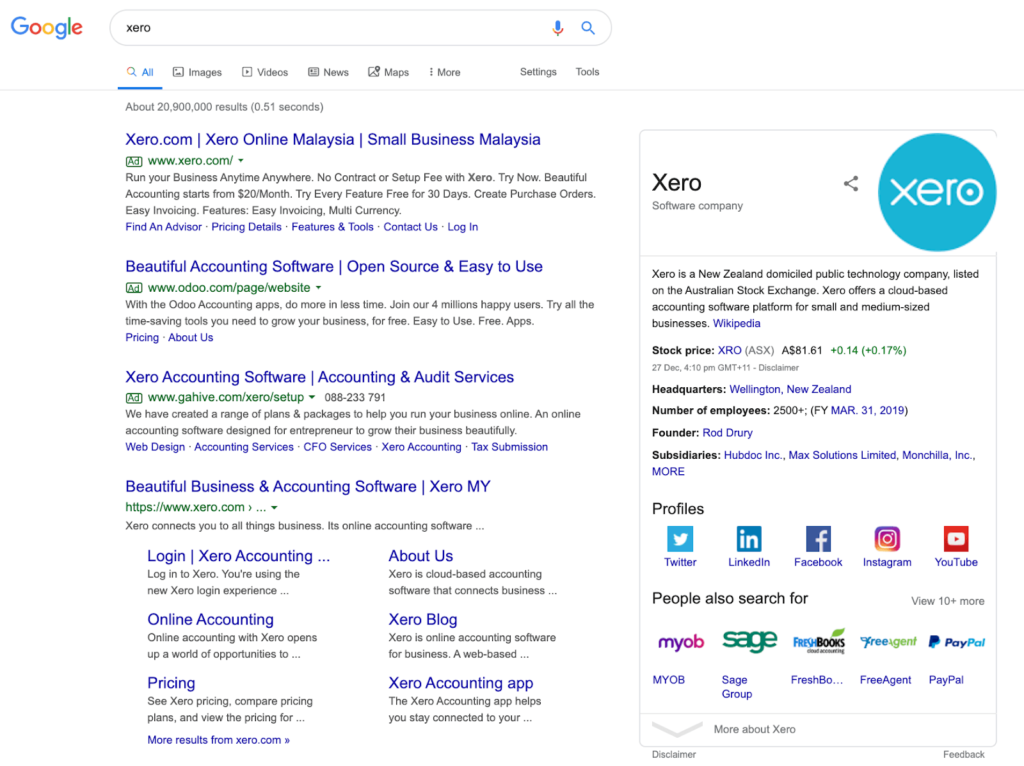Click the MYOB logo thumbnail
Viewport: 1024px width, 766px height.
680,643
